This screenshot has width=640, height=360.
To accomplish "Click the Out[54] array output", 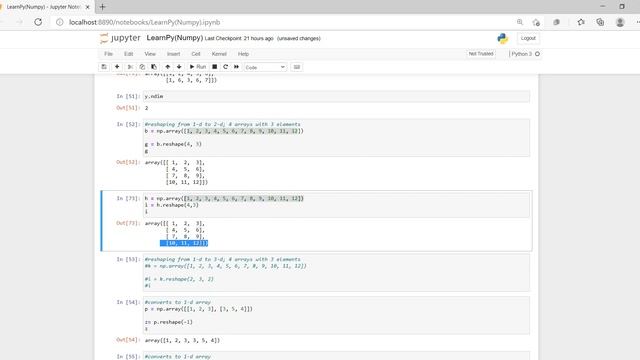I will pos(182,340).
